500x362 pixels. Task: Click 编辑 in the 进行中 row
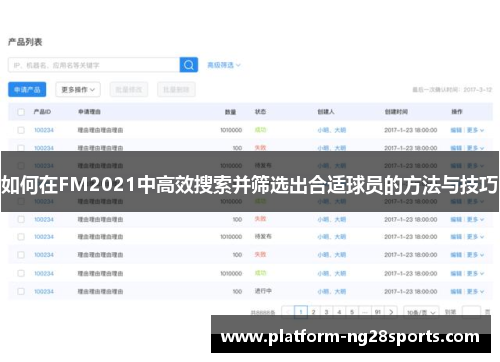coord(456,292)
